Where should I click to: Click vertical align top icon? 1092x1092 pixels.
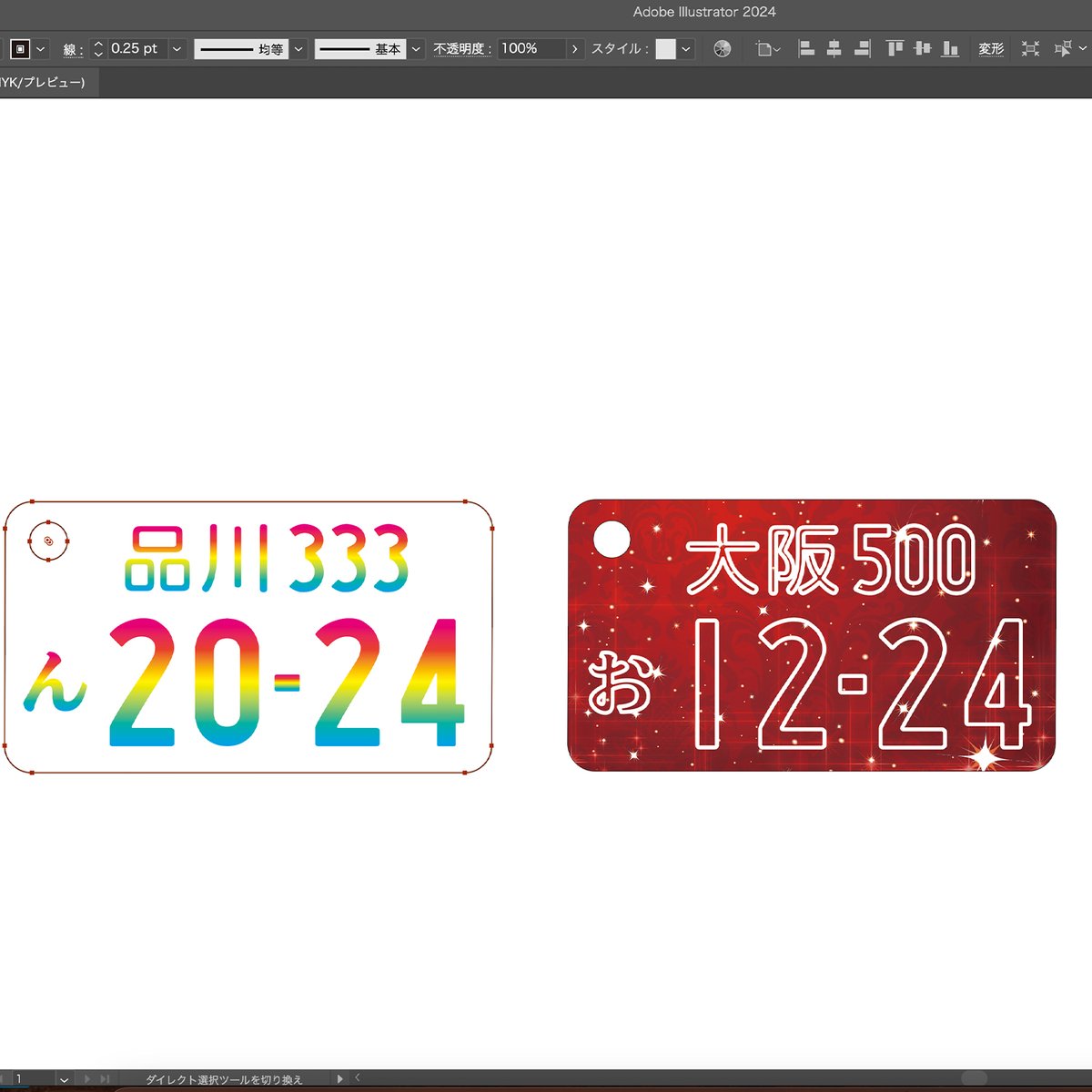pos(895,49)
